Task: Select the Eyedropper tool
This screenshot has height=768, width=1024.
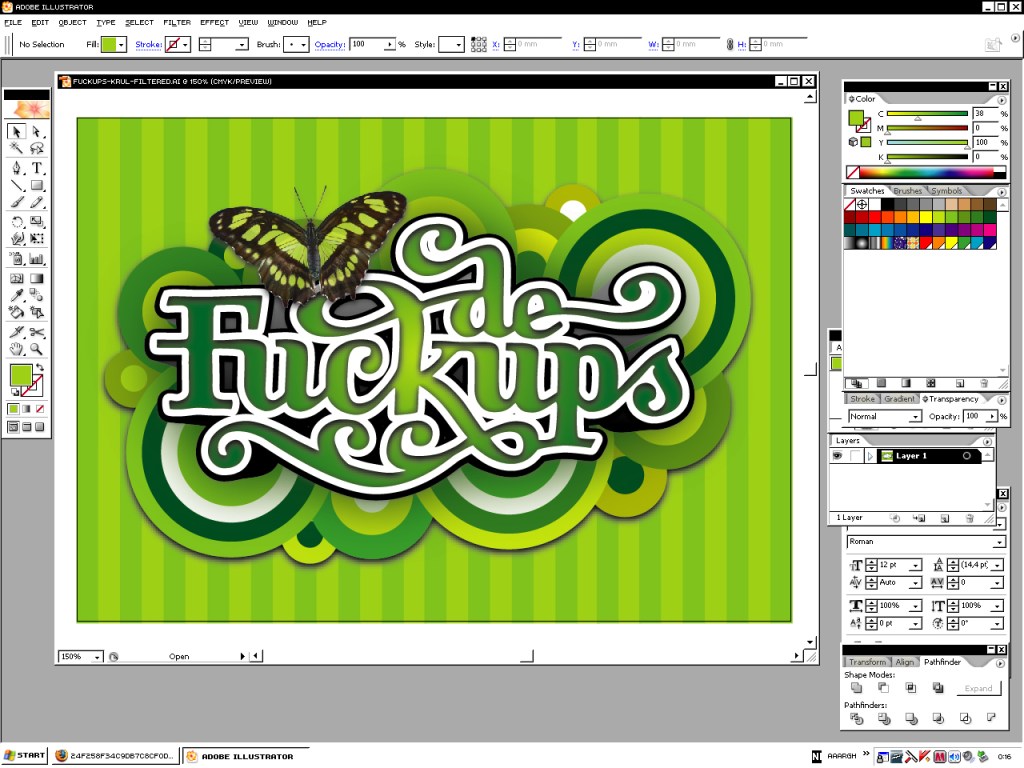Action: [17, 296]
